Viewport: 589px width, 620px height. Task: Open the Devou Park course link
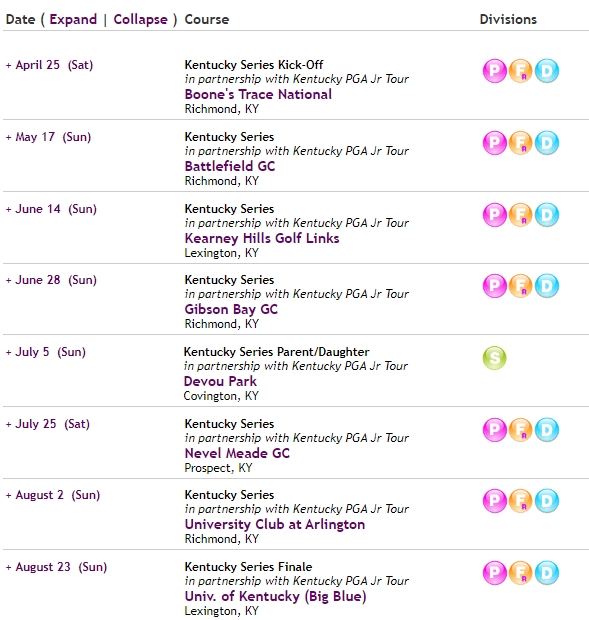pyautogui.click(x=220, y=382)
